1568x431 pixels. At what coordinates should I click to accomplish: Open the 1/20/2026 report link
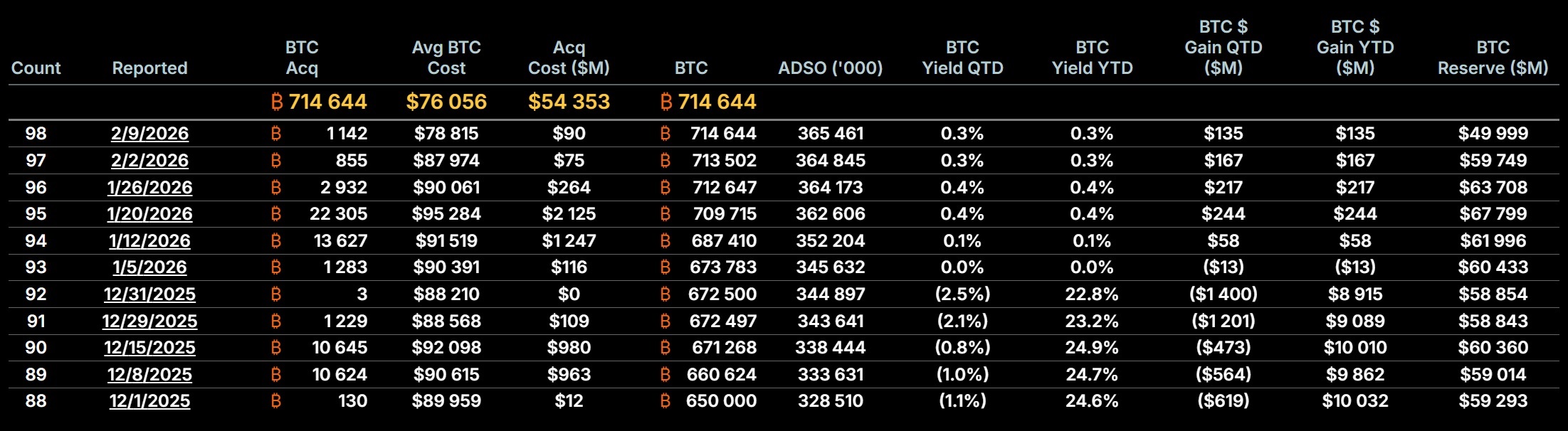pos(149,214)
